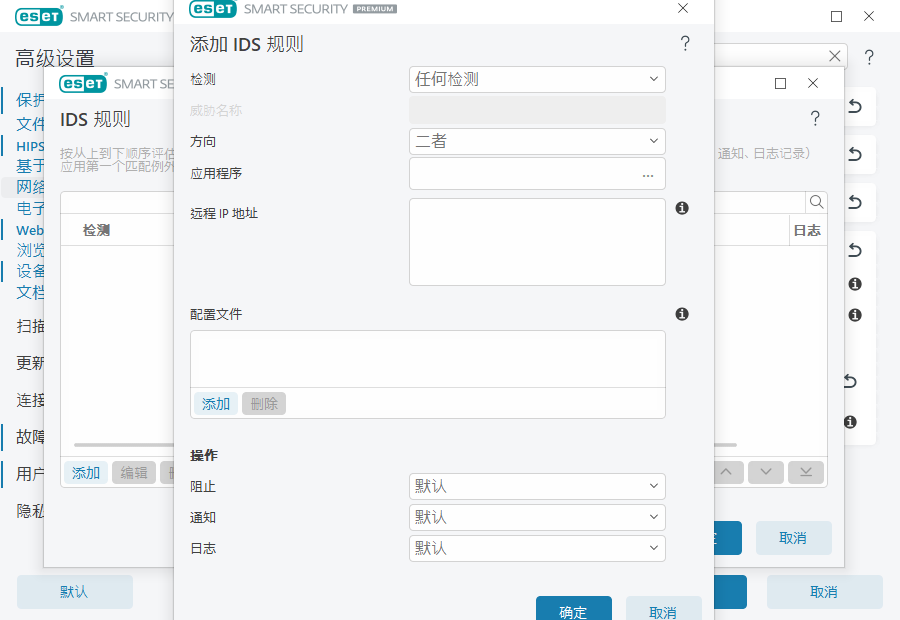900x620 pixels.
Task: Select the HIPS category in the sidebar
Action: [x=30, y=145]
